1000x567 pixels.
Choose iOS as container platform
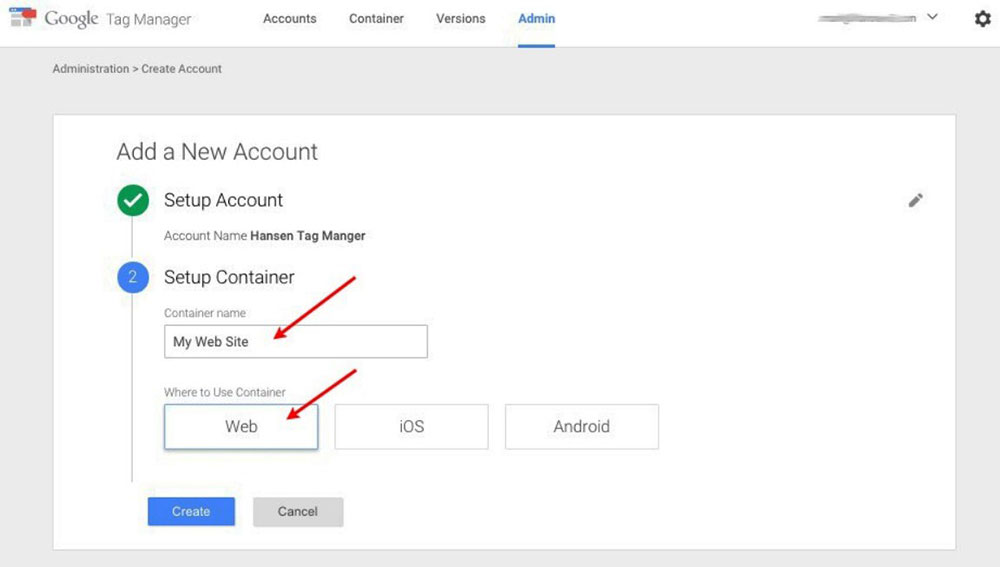pos(411,427)
